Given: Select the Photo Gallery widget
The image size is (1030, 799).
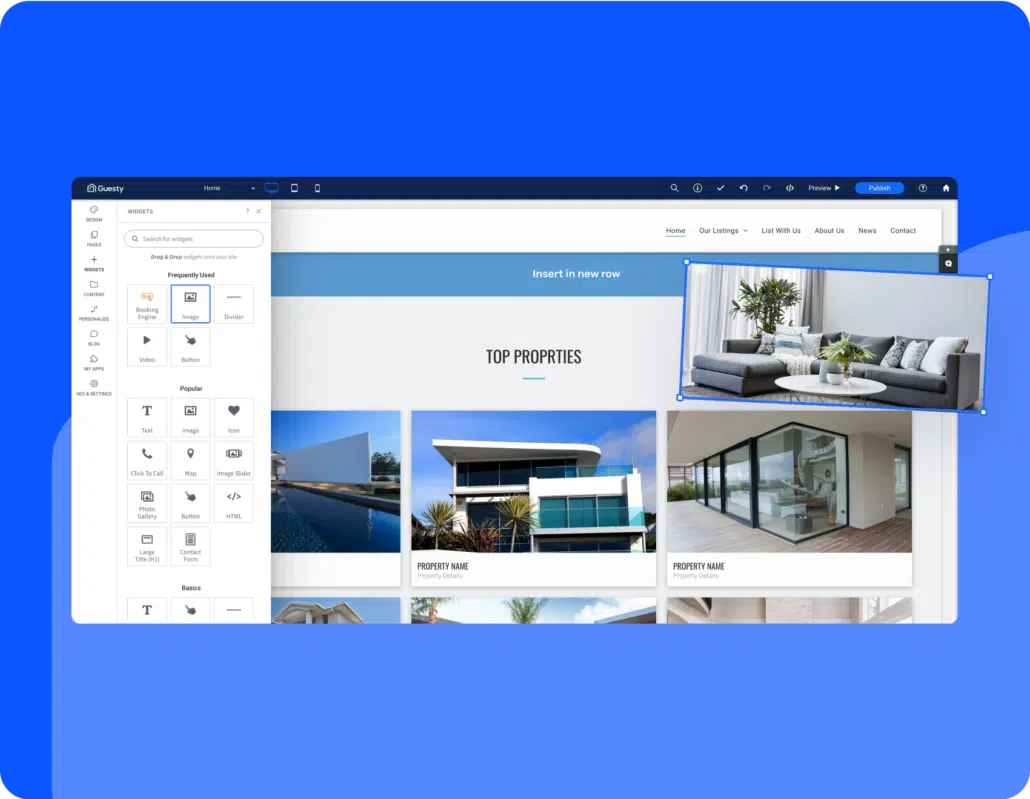Looking at the screenshot, I should pyautogui.click(x=147, y=503).
